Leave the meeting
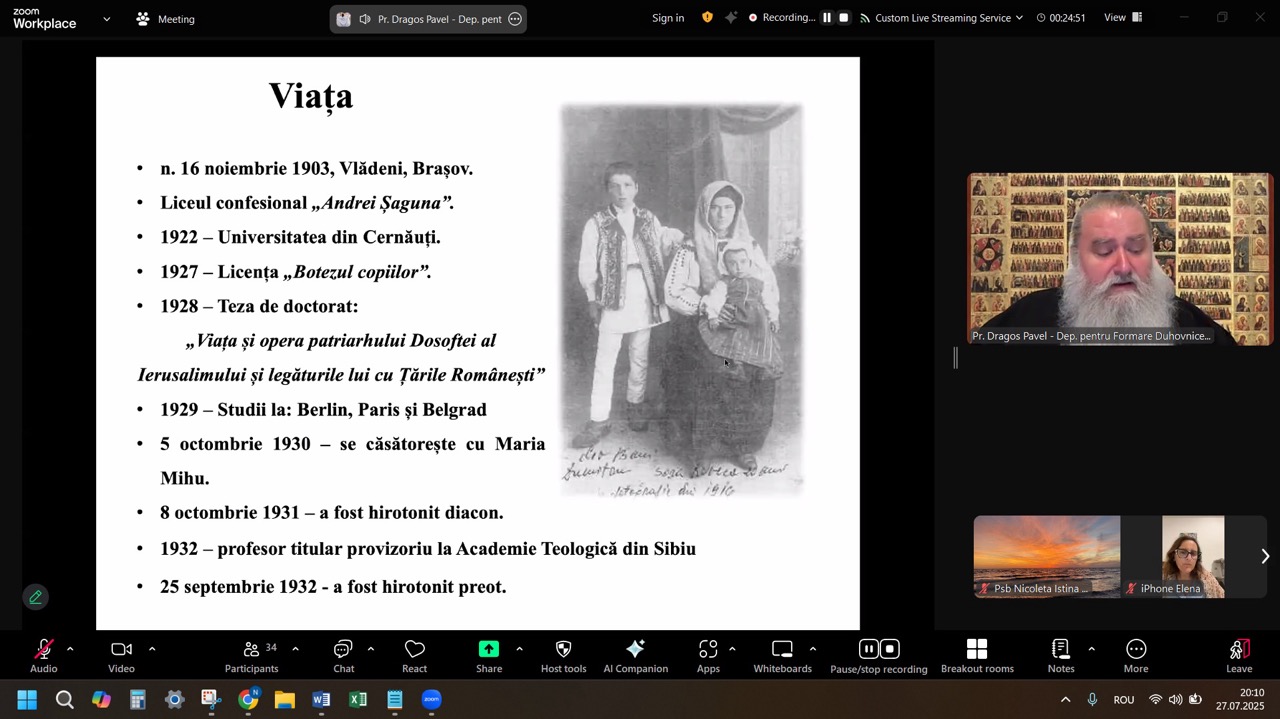The width and height of the screenshot is (1280, 719). (1239, 656)
